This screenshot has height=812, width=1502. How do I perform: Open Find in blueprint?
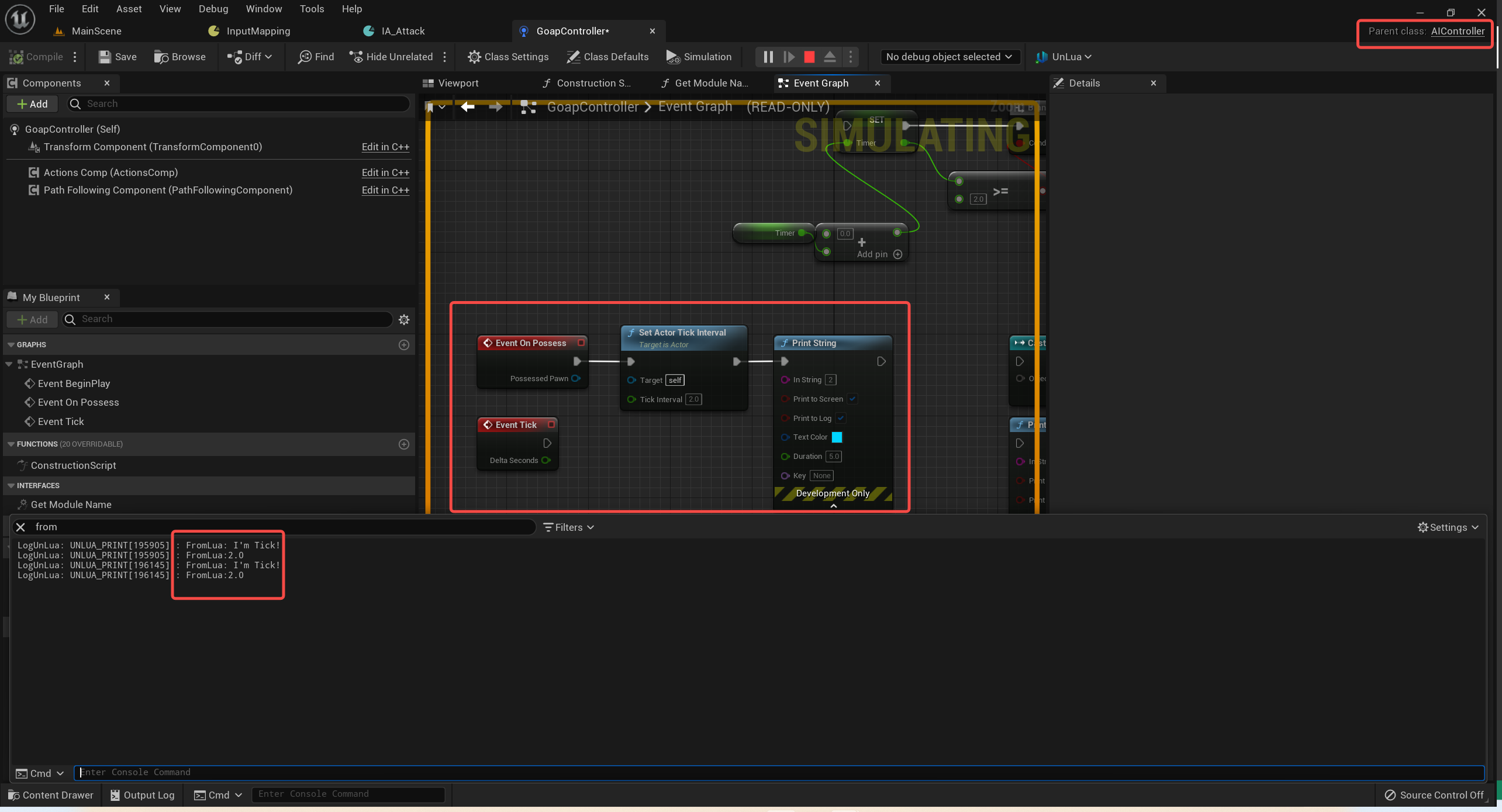click(x=316, y=57)
